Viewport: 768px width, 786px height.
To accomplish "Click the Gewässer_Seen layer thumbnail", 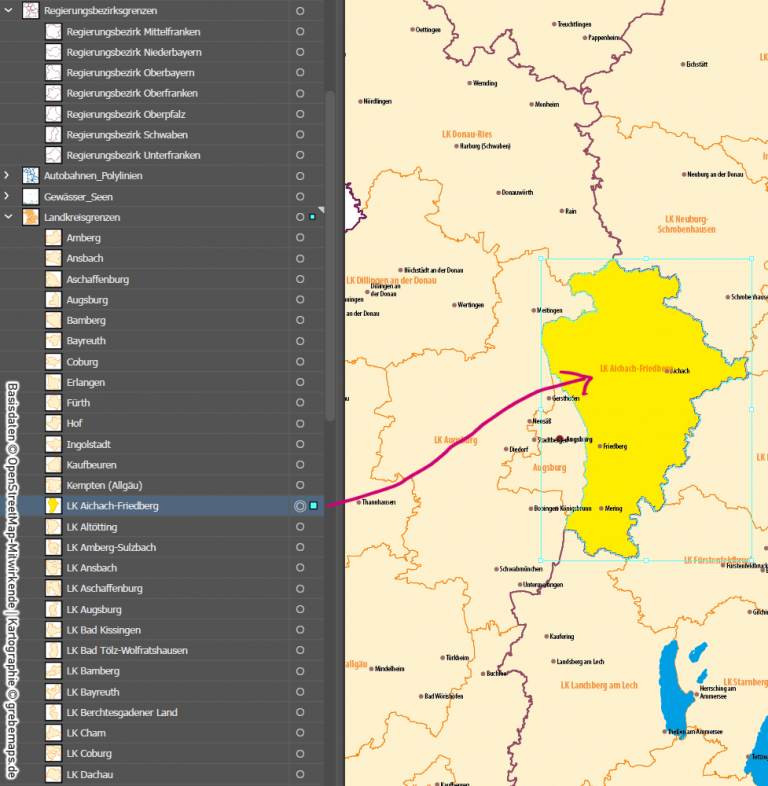I will pos(31,197).
